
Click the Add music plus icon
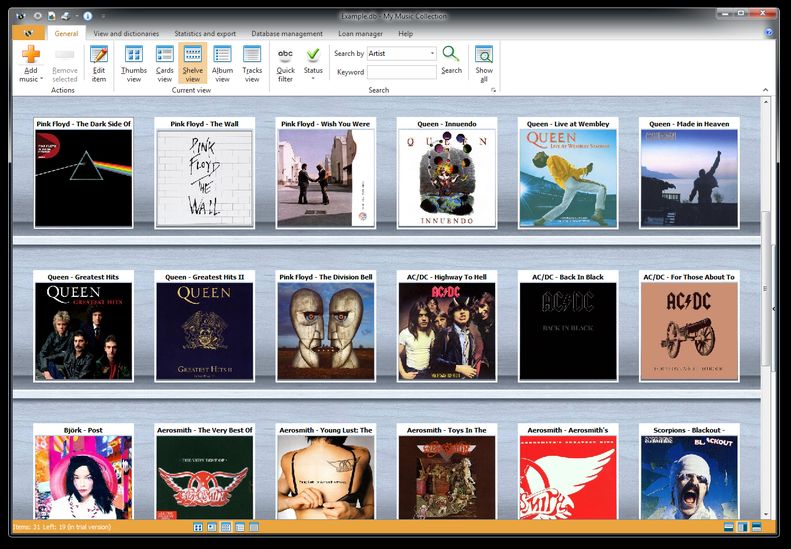pyautogui.click(x=31, y=54)
